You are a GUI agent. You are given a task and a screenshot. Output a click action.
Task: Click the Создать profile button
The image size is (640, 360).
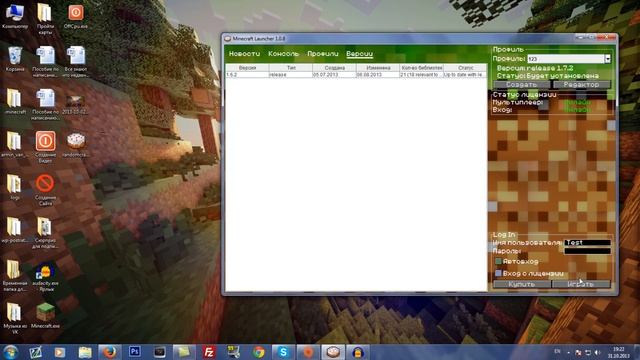tap(522, 84)
